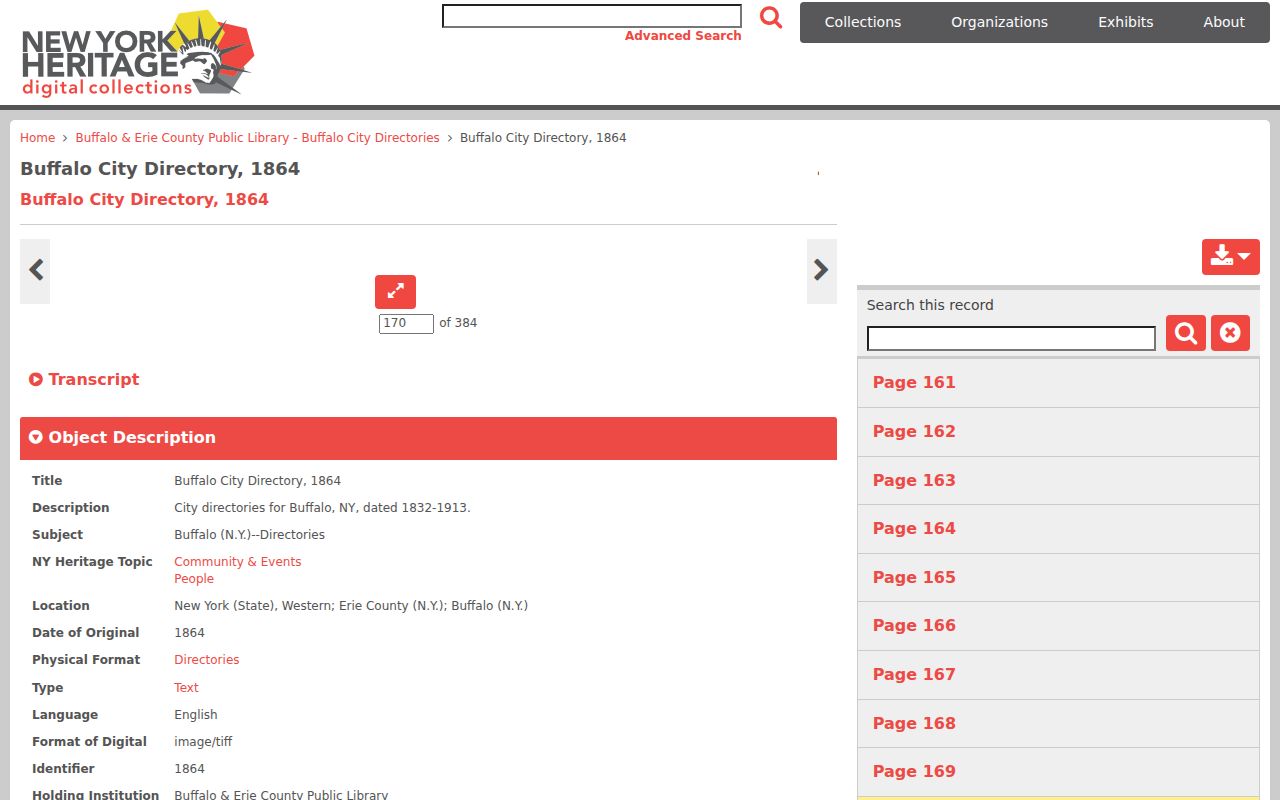Clear record search with the X button

coord(1230,333)
